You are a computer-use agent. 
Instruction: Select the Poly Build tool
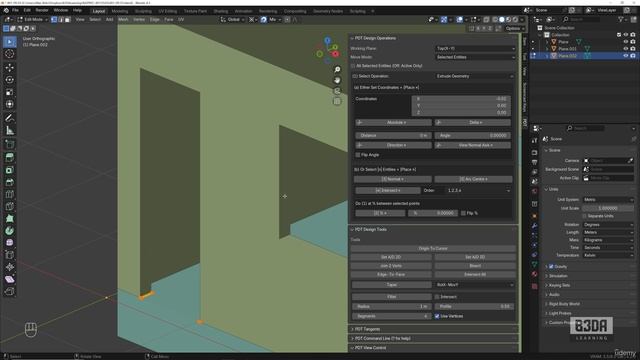point(9,218)
